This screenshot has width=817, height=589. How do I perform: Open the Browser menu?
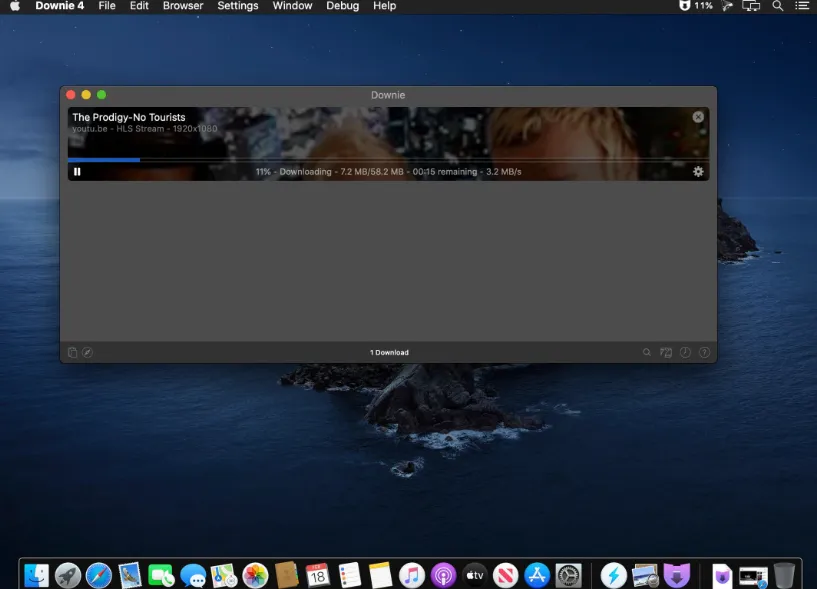(x=183, y=6)
